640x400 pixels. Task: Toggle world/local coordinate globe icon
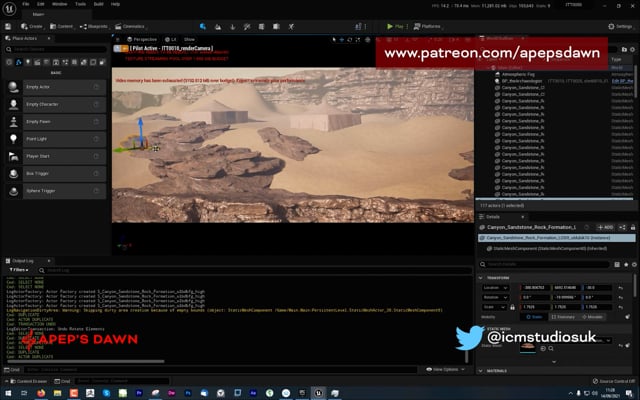(x=368, y=40)
